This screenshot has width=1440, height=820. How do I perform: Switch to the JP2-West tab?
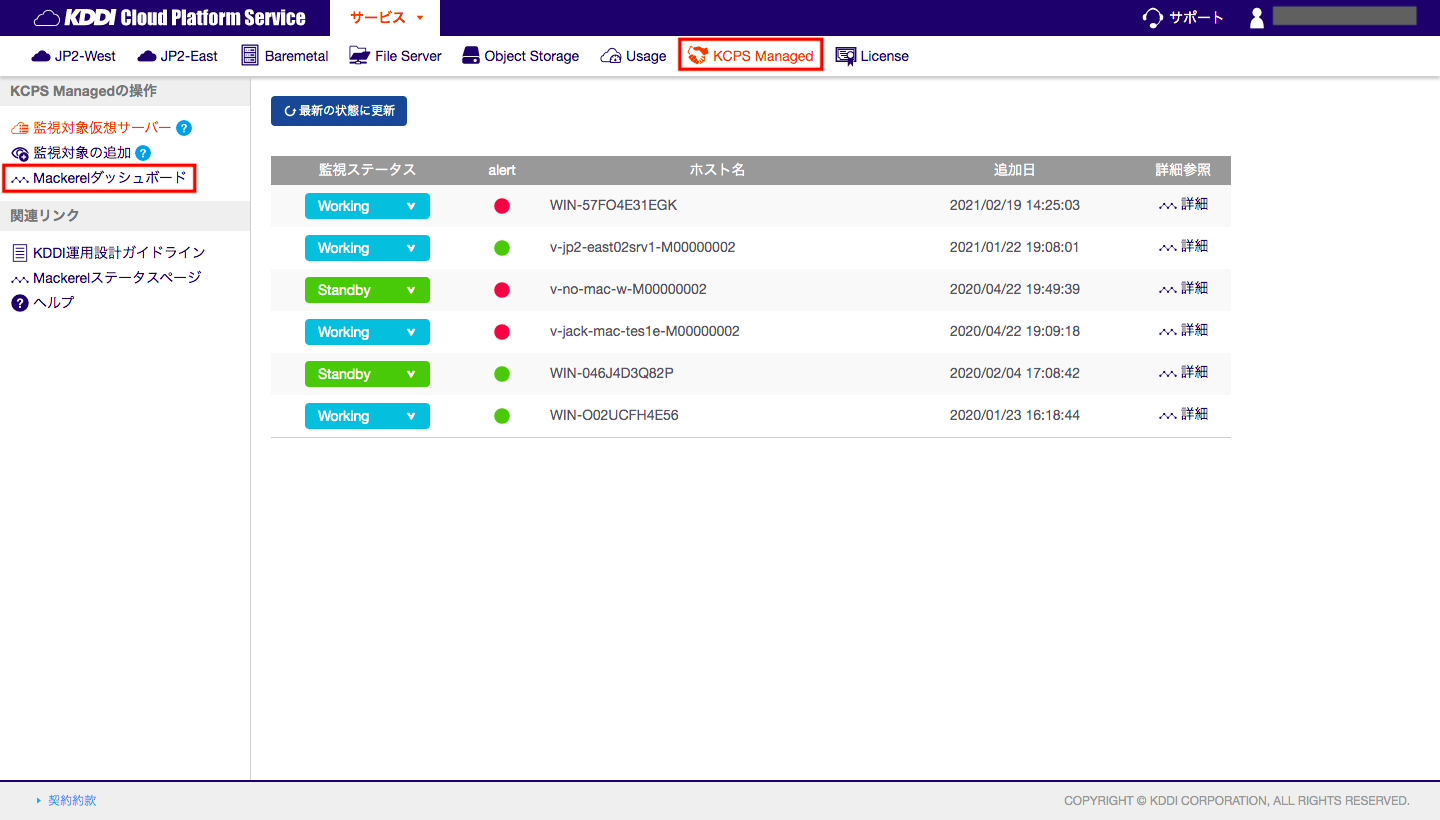[74, 56]
